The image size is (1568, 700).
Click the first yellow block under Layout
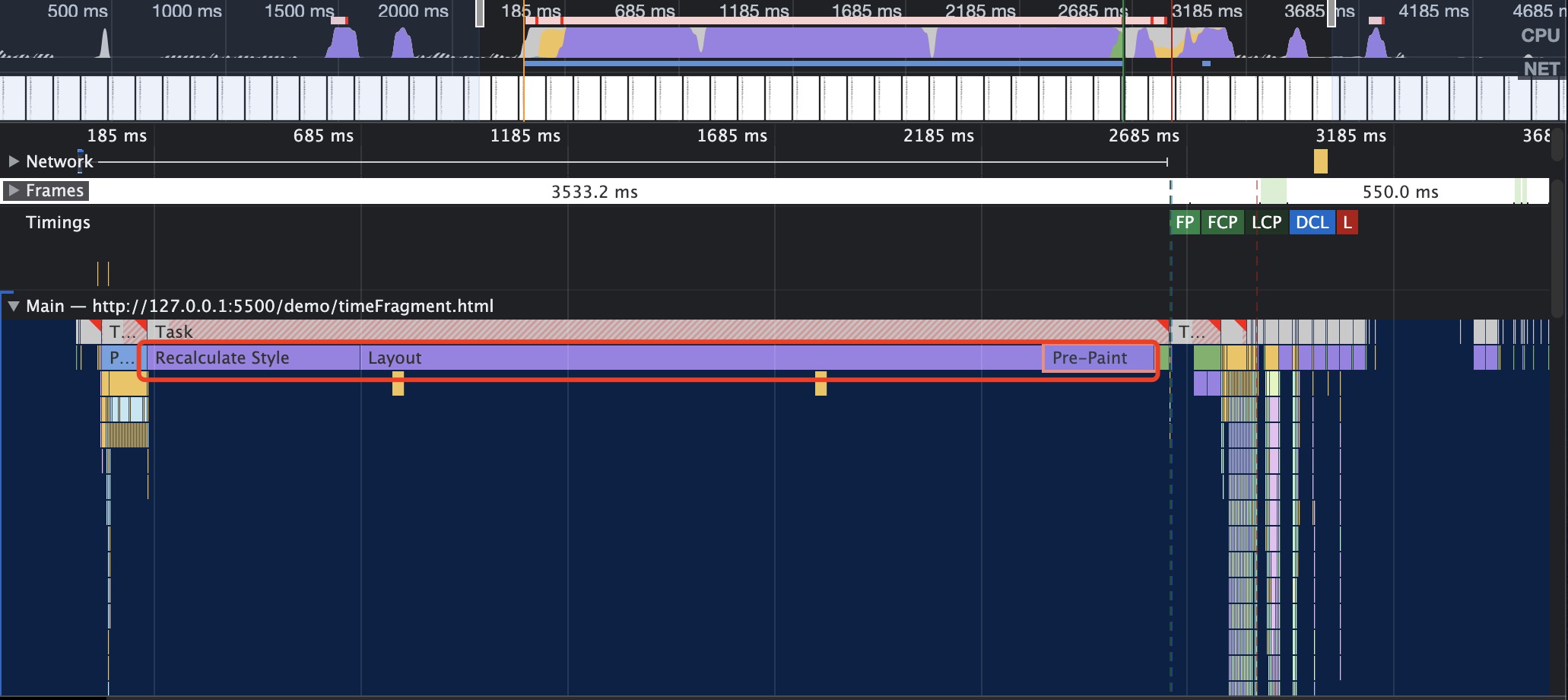tap(398, 383)
